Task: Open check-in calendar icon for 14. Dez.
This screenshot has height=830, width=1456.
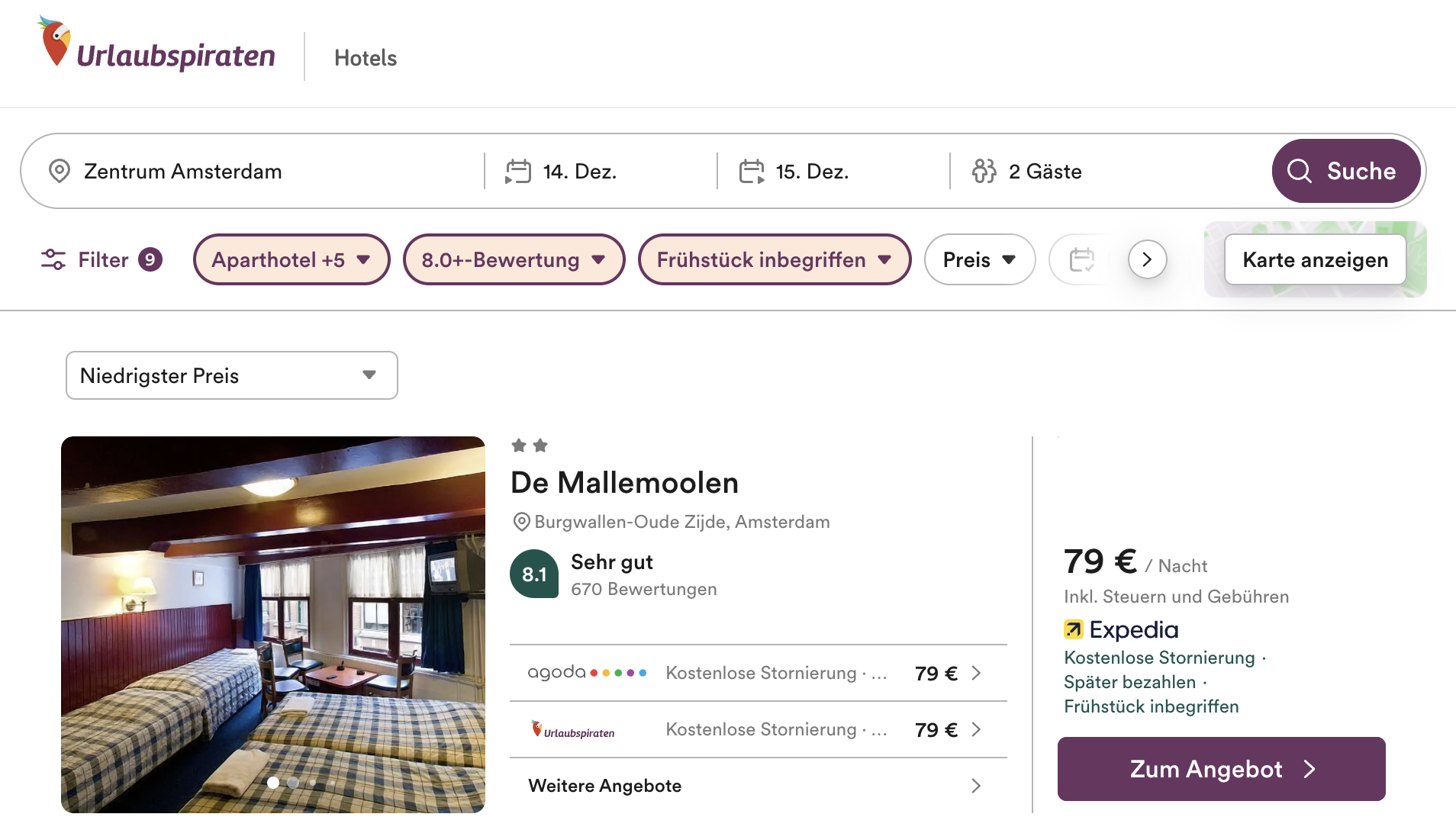Action: (x=518, y=171)
